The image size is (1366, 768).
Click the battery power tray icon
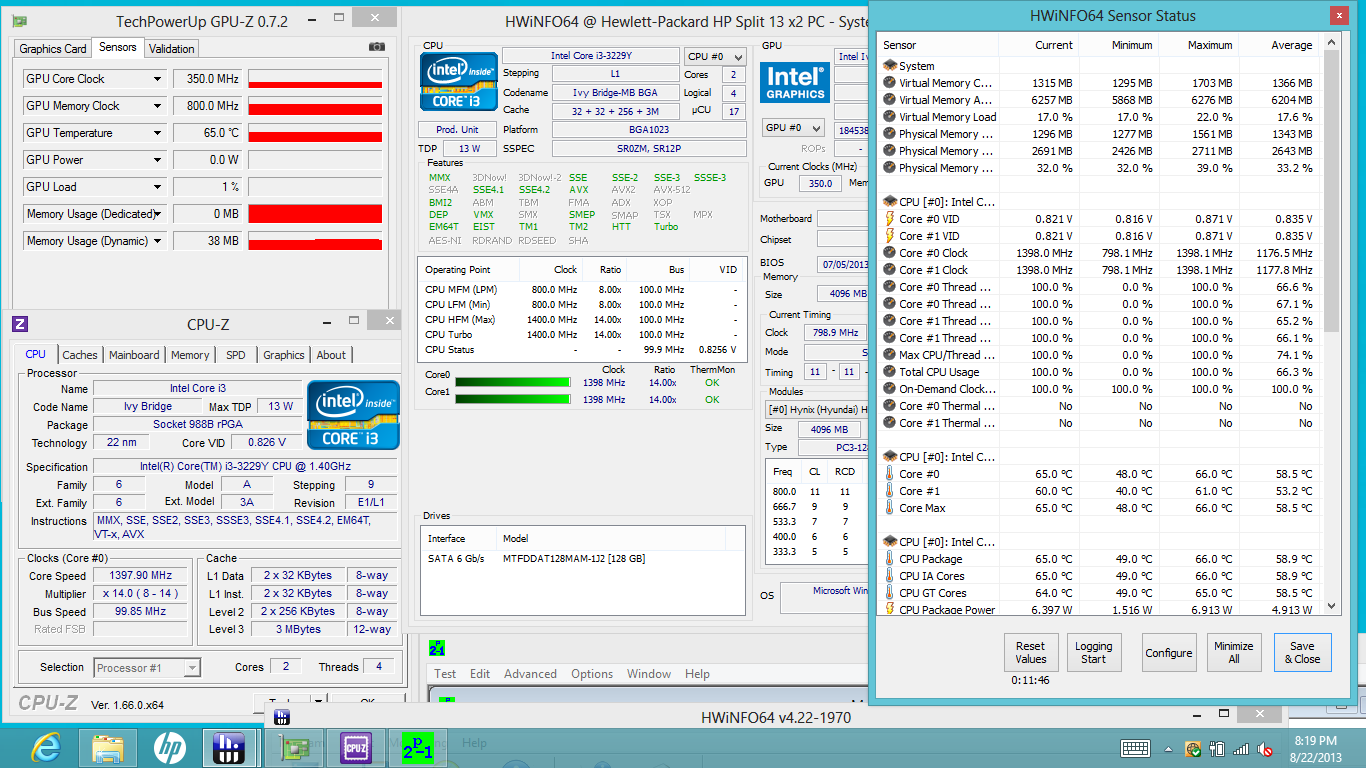coord(1217,748)
